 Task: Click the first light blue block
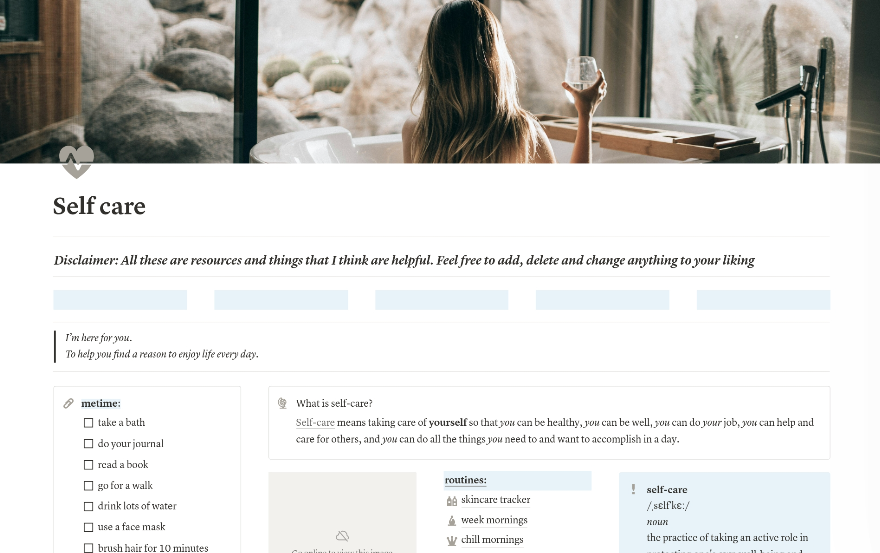click(120, 300)
